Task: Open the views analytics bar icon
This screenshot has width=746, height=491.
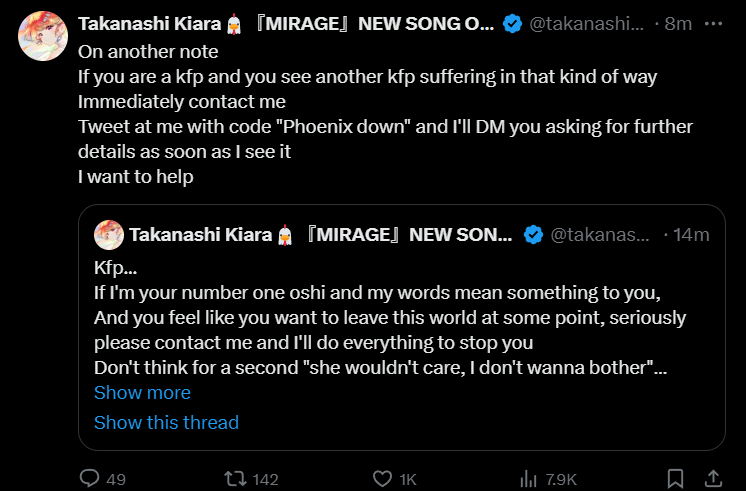Action: (527, 478)
